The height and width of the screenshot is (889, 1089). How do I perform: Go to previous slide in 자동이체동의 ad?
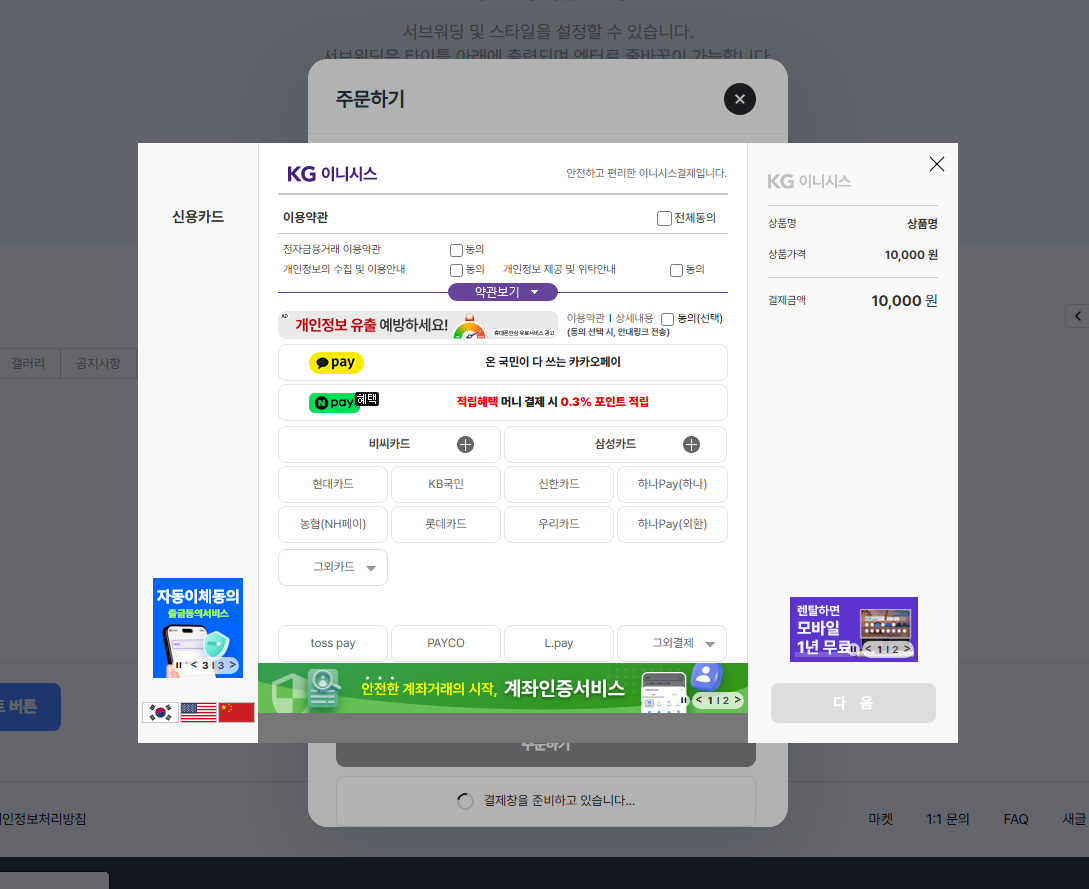pos(194,665)
